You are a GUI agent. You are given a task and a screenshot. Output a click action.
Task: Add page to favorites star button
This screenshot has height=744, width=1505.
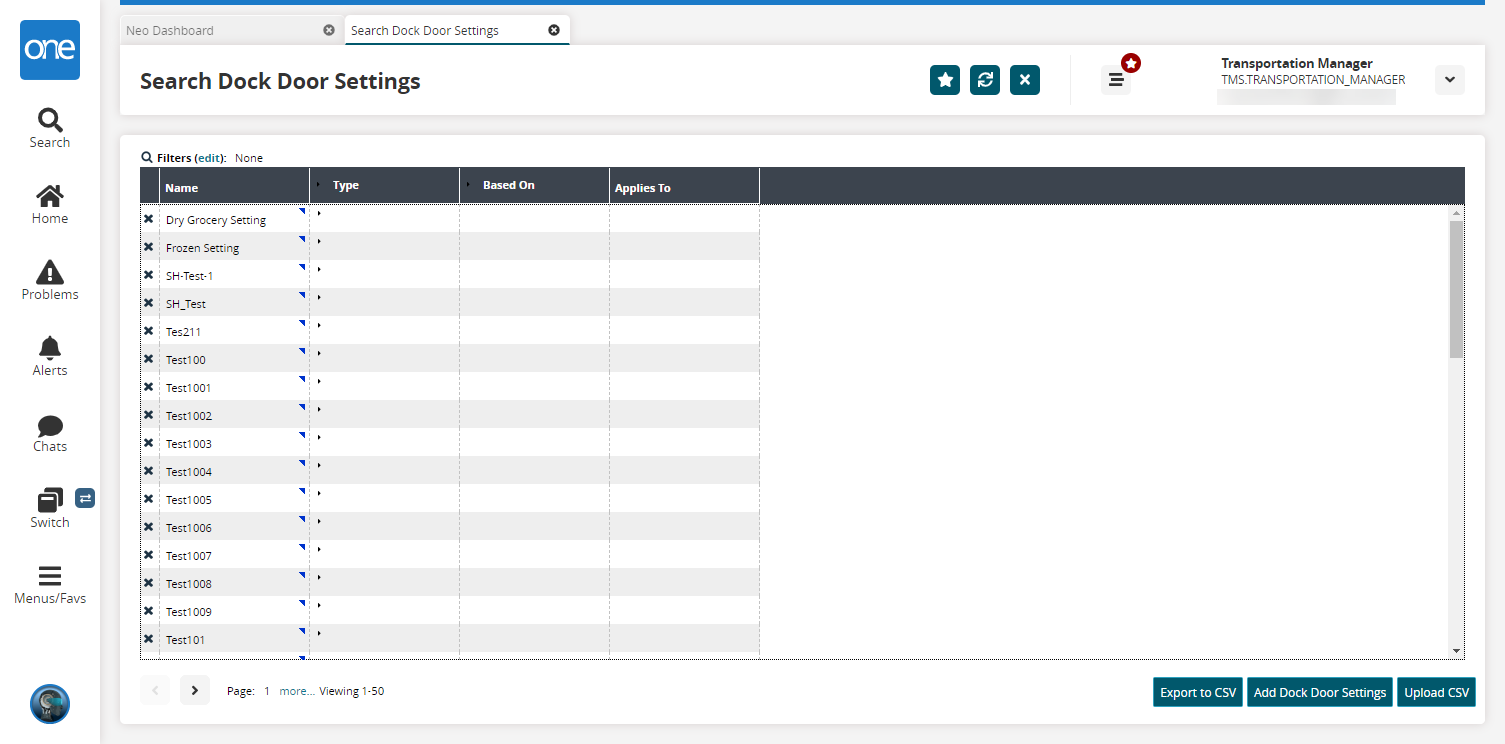pyautogui.click(x=945, y=80)
